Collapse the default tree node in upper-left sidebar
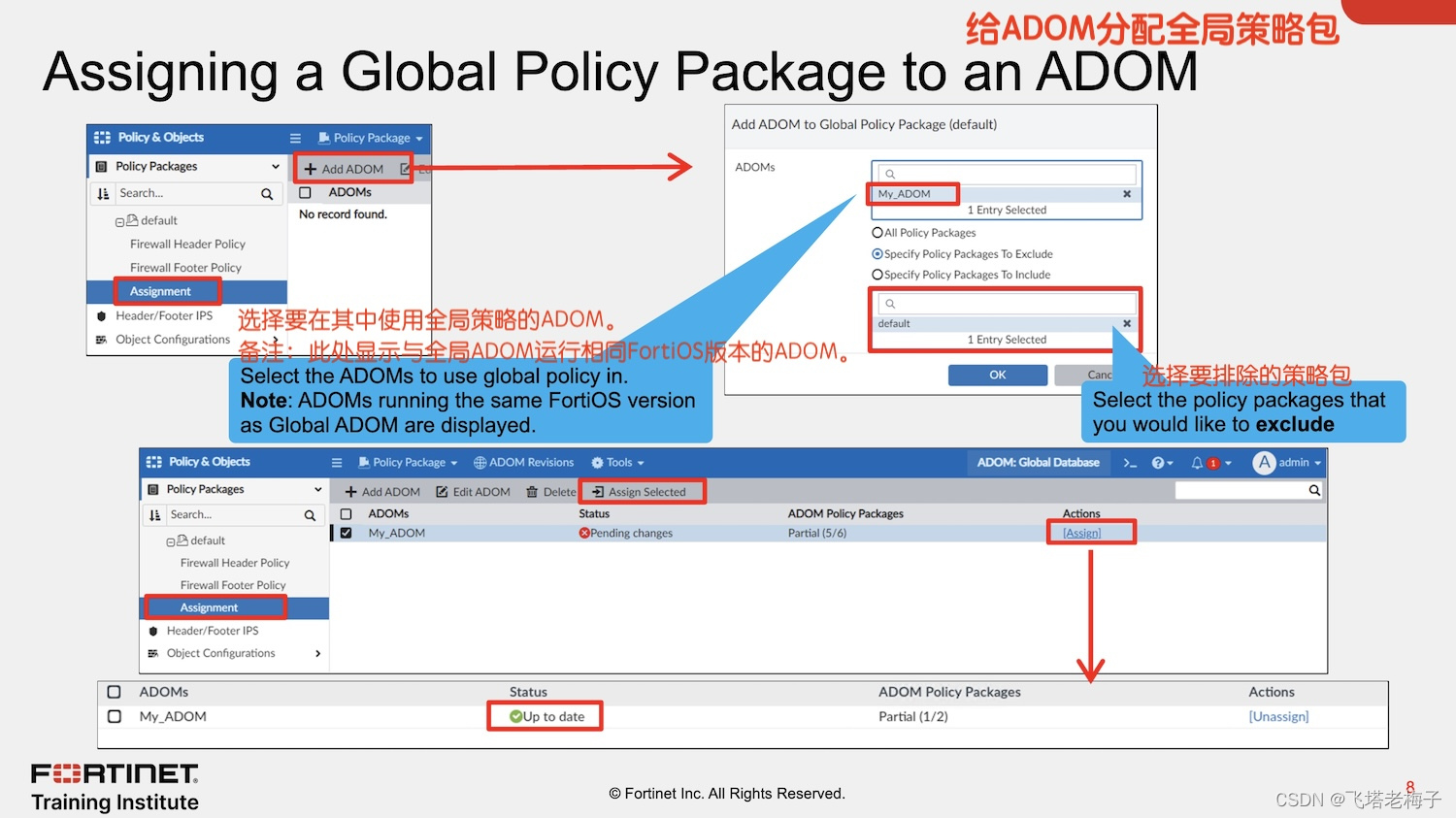The height and width of the screenshot is (818, 1456). (x=119, y=222)
